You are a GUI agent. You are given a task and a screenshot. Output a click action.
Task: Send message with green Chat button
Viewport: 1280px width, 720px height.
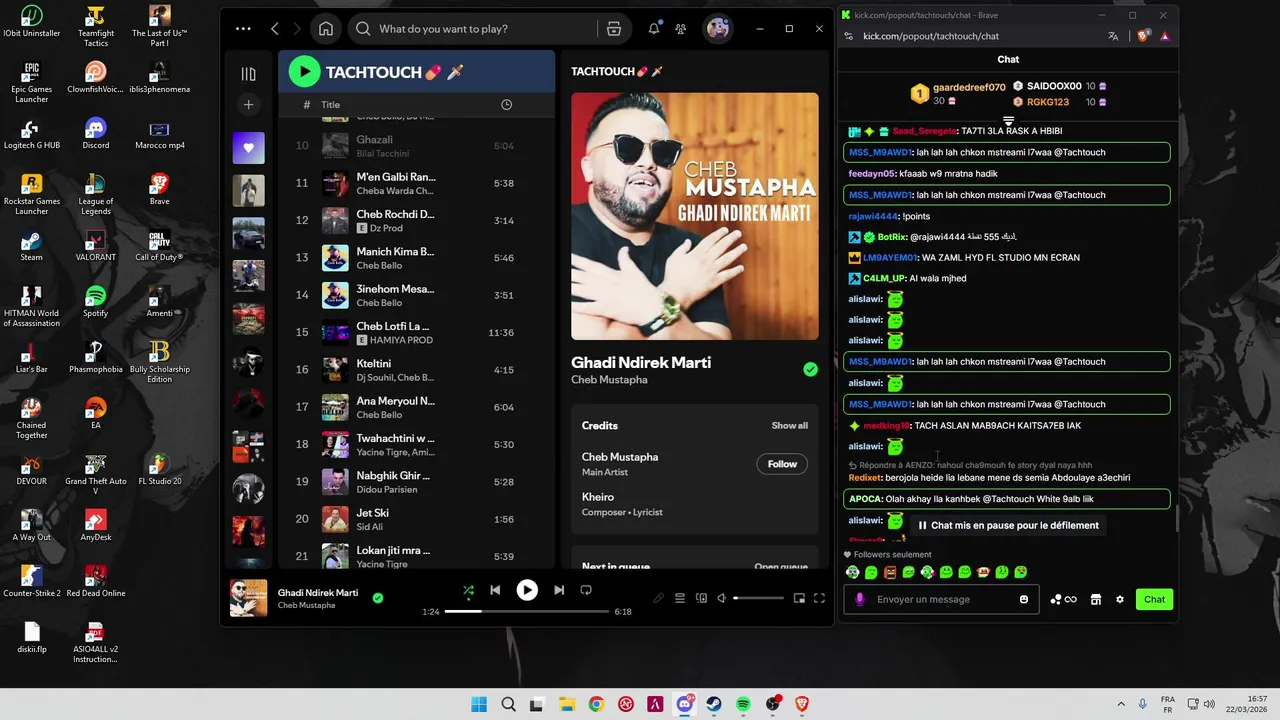pyautogui.click(x=1155, y=599)
